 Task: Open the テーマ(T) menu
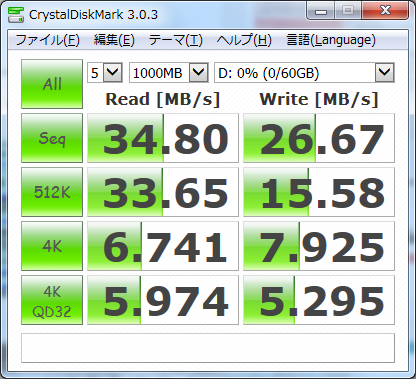tap(175, 40)
